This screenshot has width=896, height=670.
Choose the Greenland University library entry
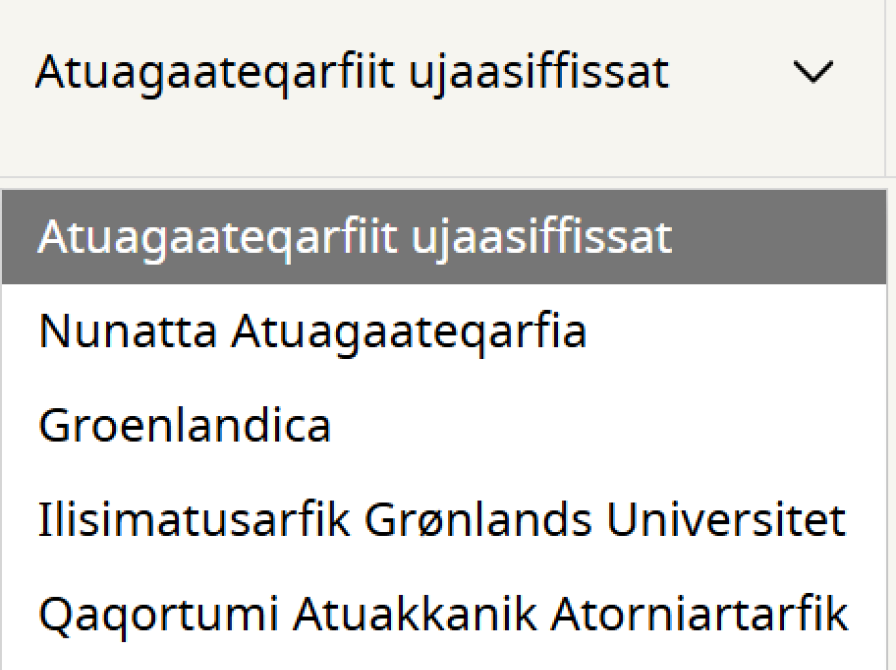coord(441,520)
